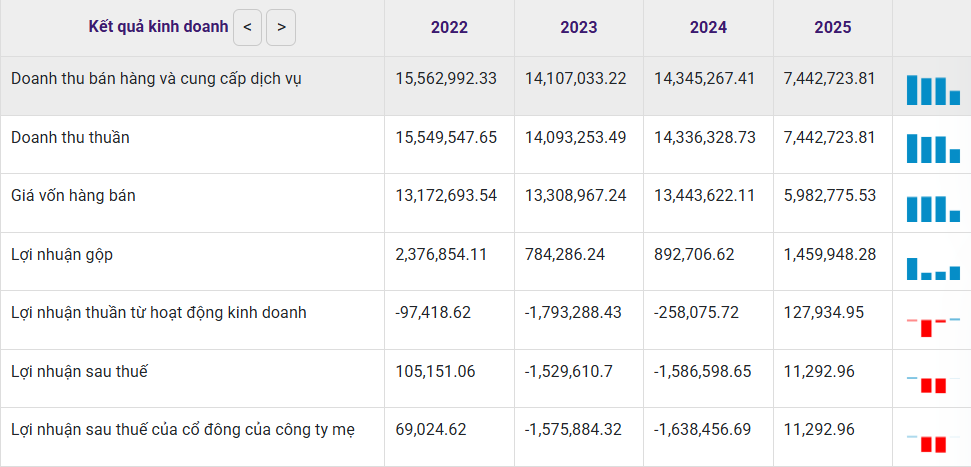971x467 pixels.
Task: Open the sales revenue bar chart icon
Action: coord(932,90)
